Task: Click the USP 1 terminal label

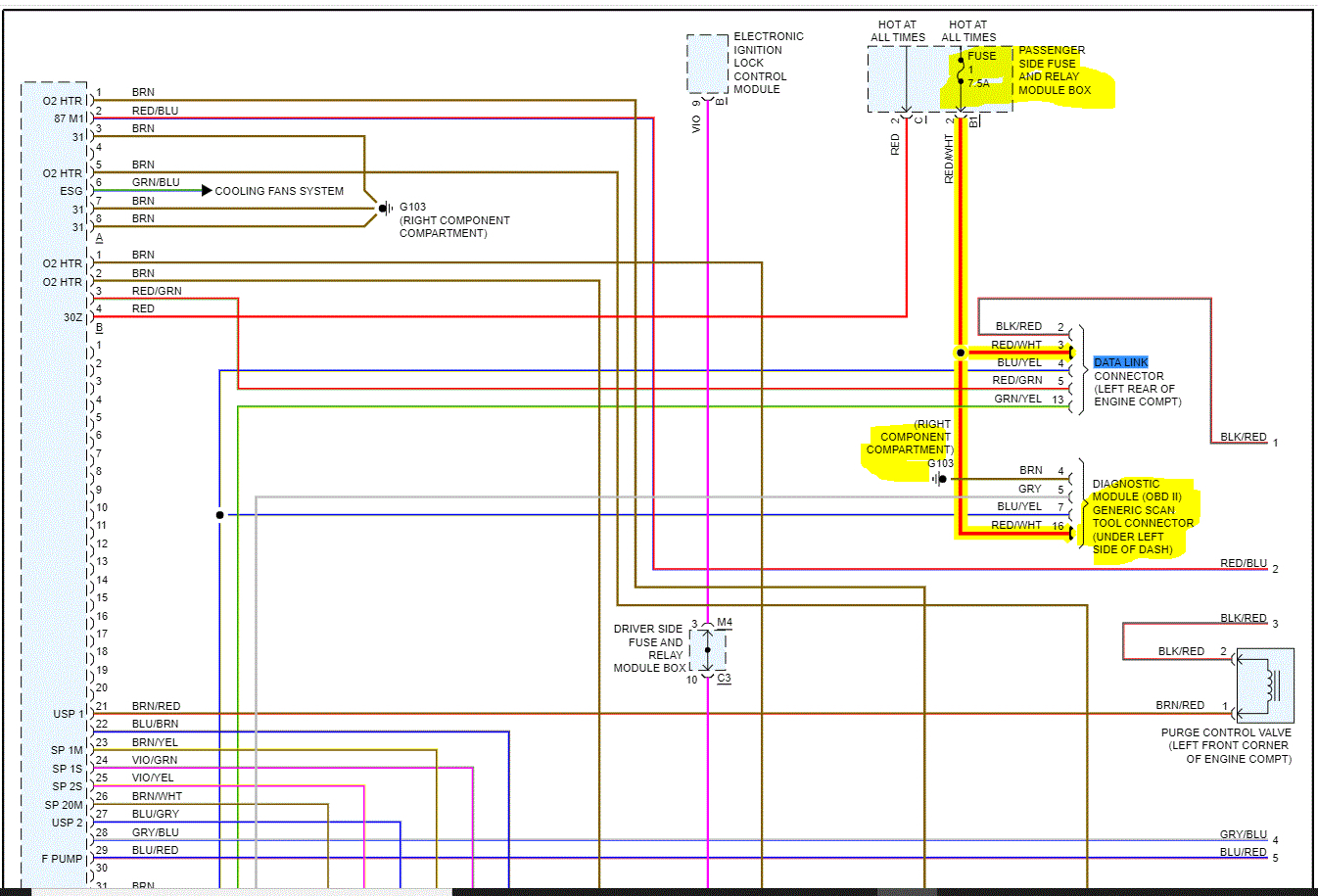Action: pos(69,714)
